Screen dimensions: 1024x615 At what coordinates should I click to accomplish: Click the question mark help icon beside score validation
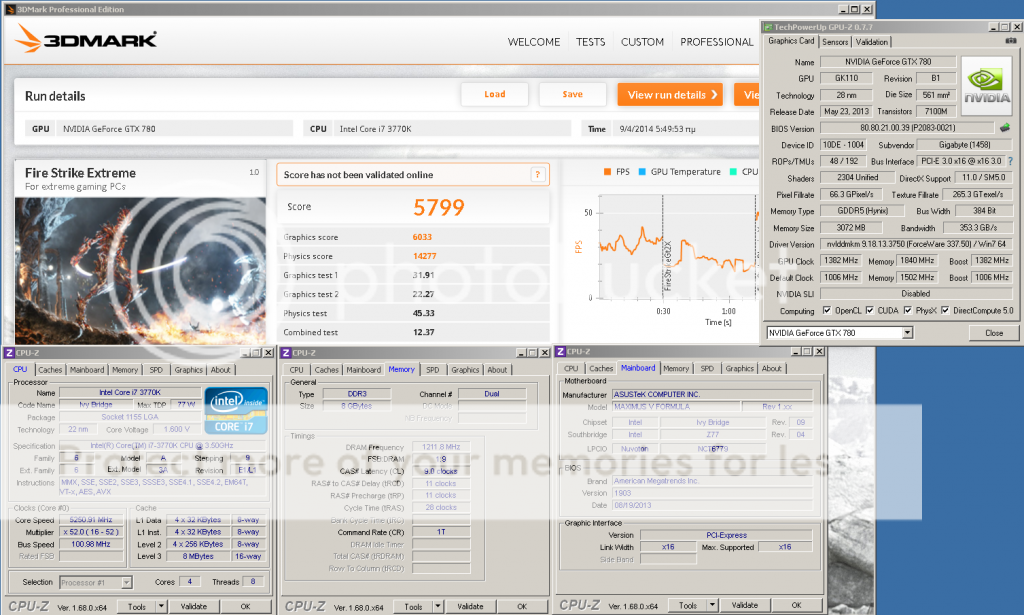(x=538, y=175)
